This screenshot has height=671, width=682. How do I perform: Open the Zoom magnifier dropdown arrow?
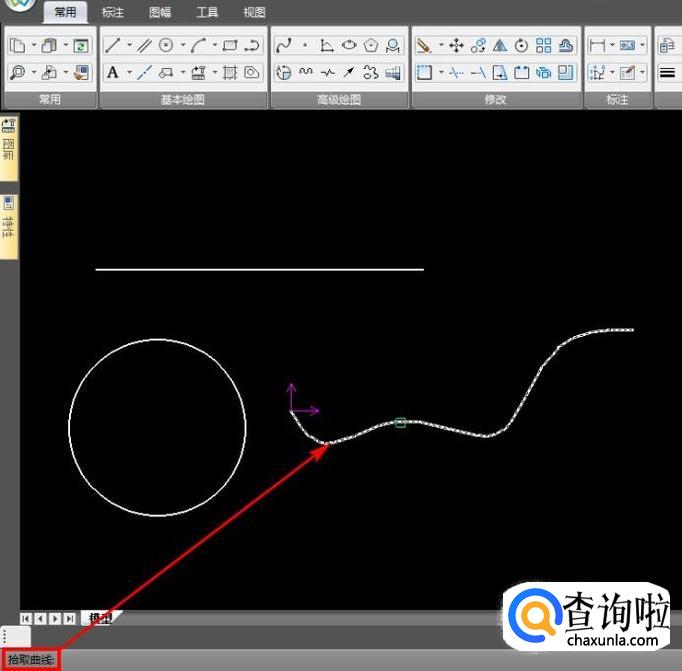click(33, 72)
